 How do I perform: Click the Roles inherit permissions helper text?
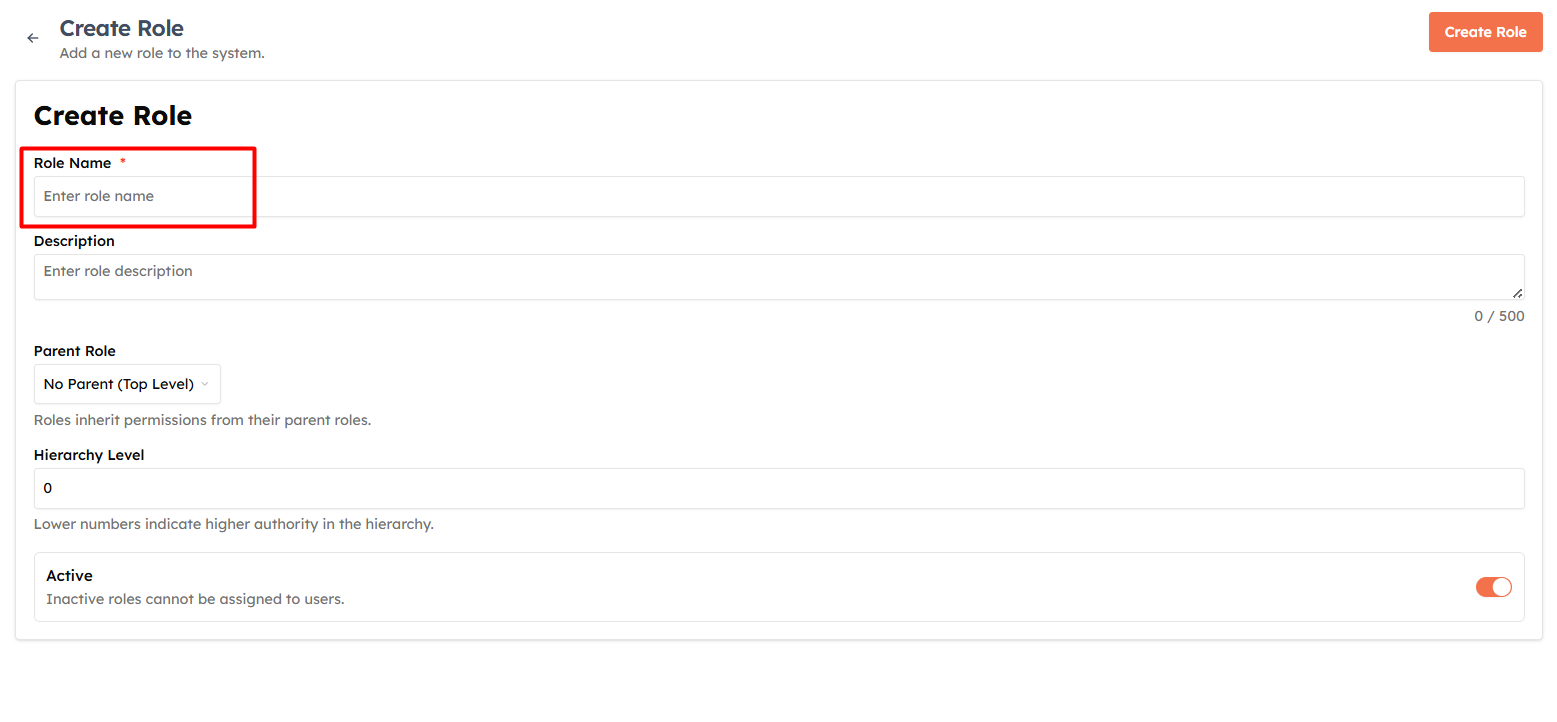pos(203,420)
